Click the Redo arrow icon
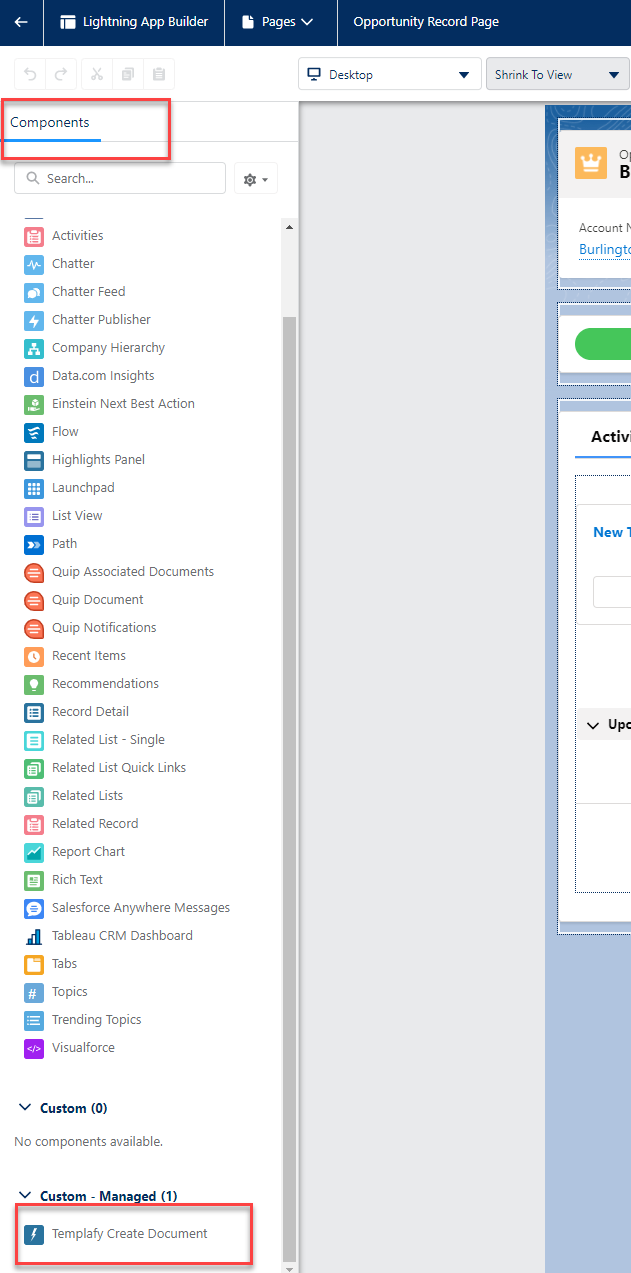 [61, 74]
